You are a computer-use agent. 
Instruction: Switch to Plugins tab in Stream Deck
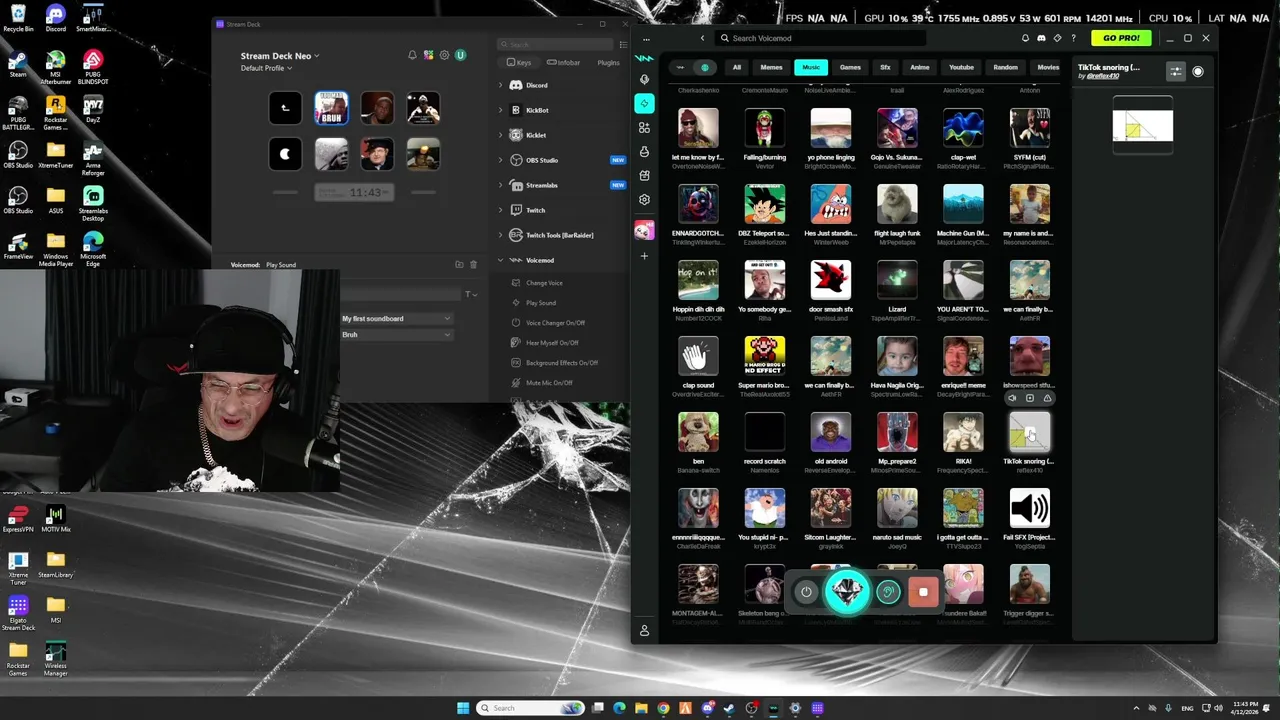608,63
